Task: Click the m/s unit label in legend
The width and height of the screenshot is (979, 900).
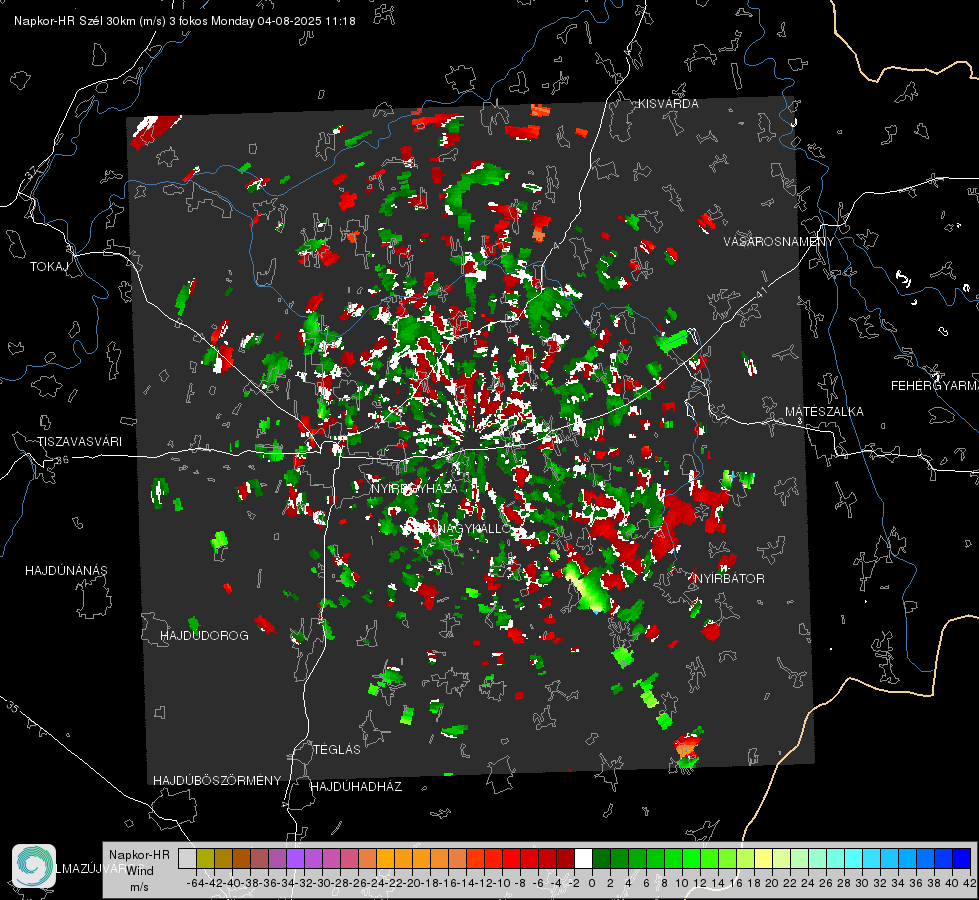Action: tap(139, 887)
